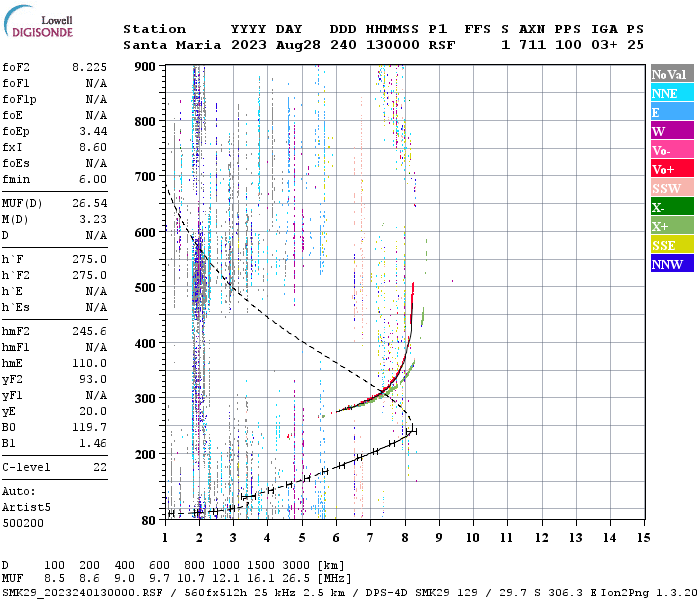Click the 80 km height axis label
This screenshot has height=600, width=700.
(149, 521)
